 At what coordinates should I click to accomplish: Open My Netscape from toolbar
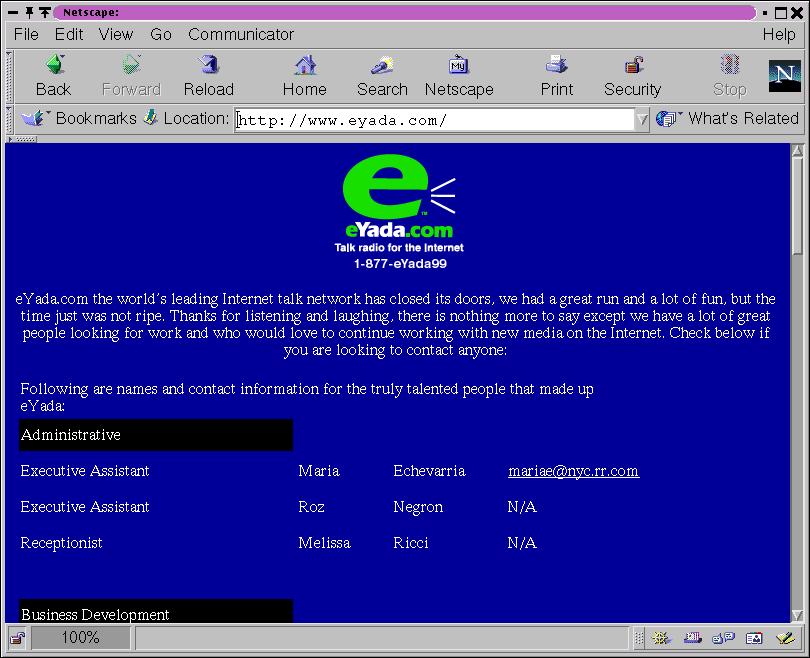click(x=459, y=65)
